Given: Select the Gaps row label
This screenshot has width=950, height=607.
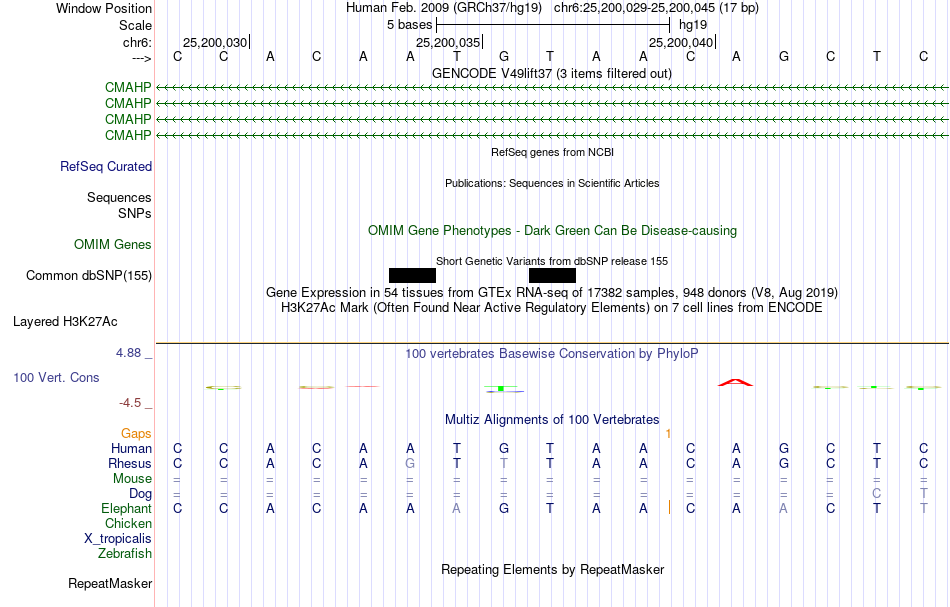Looking at the screenshot, I should [136, 433].
